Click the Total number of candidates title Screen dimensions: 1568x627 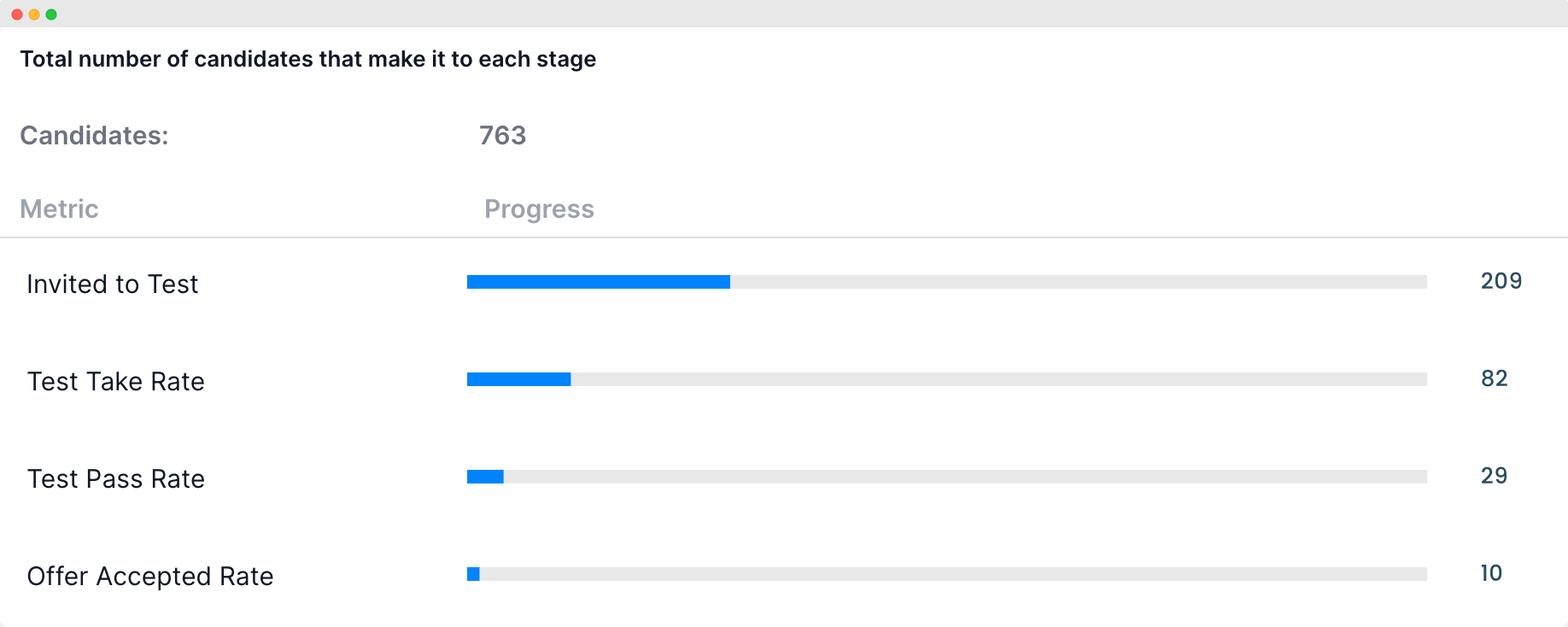(308, 59)
